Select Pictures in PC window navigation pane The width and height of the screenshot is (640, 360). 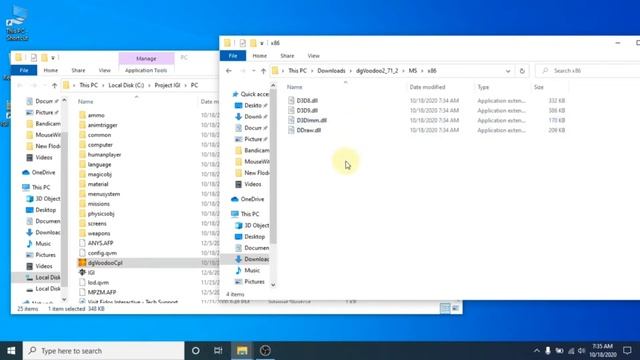(x=41, y=255)
